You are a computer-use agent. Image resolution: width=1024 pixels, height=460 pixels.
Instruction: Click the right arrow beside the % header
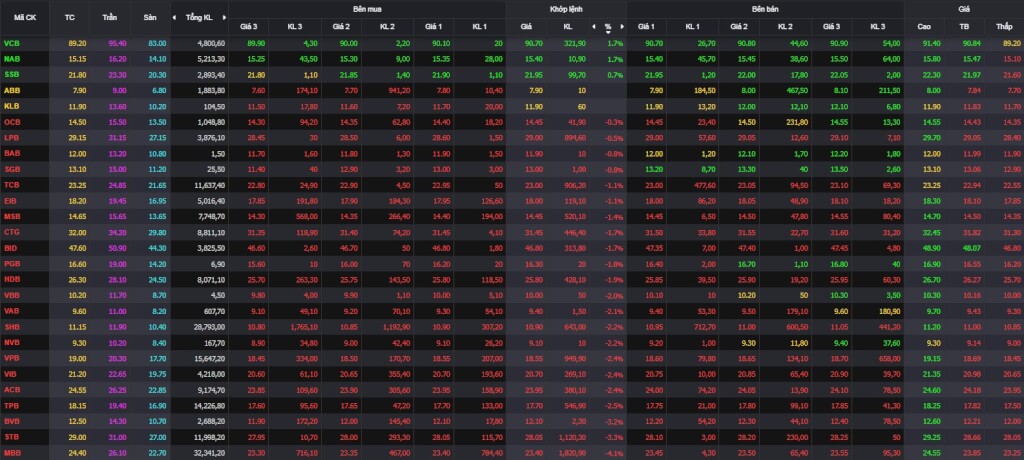[x=622, y=27]
